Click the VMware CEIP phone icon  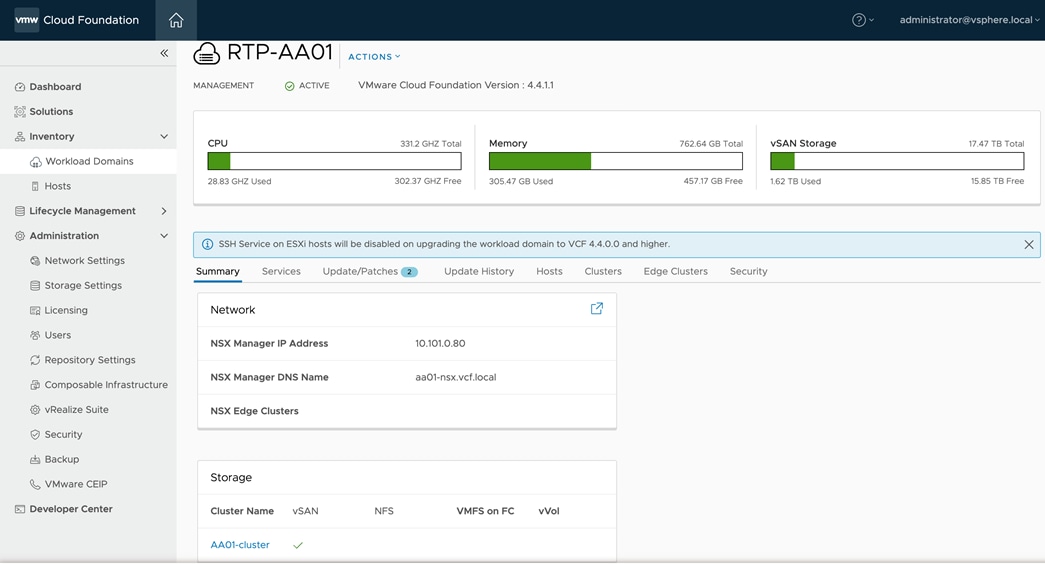pos(35,484)
